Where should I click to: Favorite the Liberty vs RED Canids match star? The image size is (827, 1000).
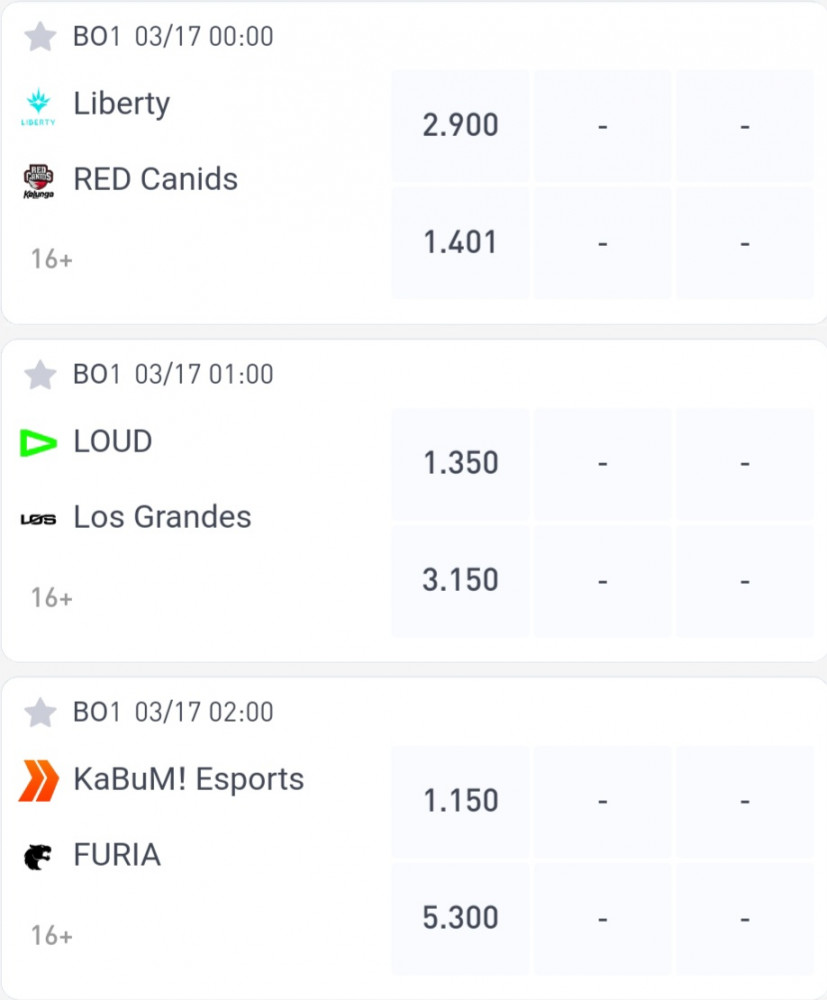(40, 36)
